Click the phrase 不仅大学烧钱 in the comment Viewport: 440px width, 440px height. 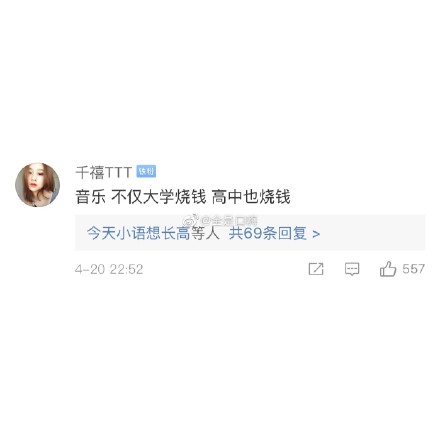point(159,196)
